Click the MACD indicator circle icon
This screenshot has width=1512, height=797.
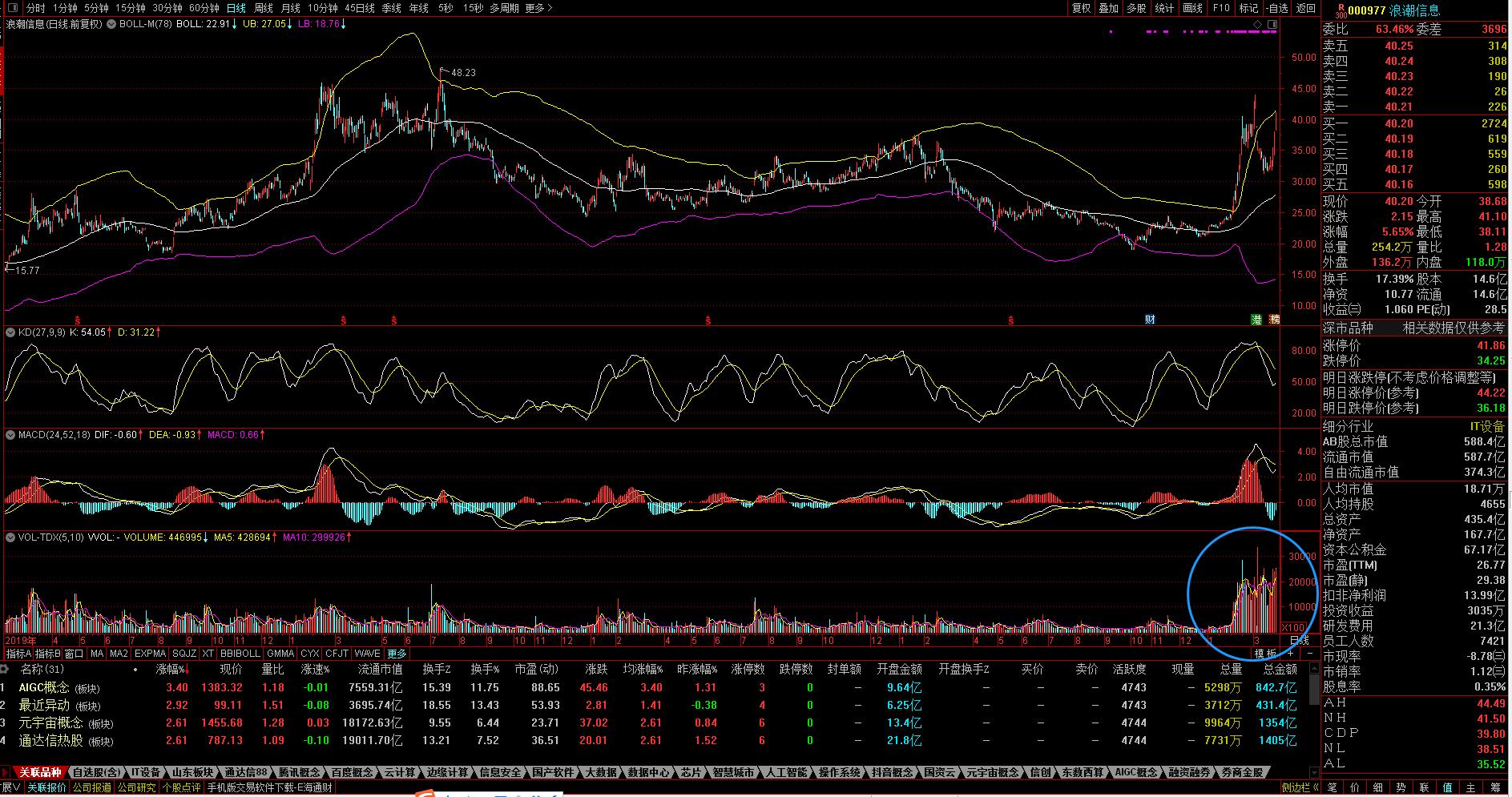[x=10, y=435]
